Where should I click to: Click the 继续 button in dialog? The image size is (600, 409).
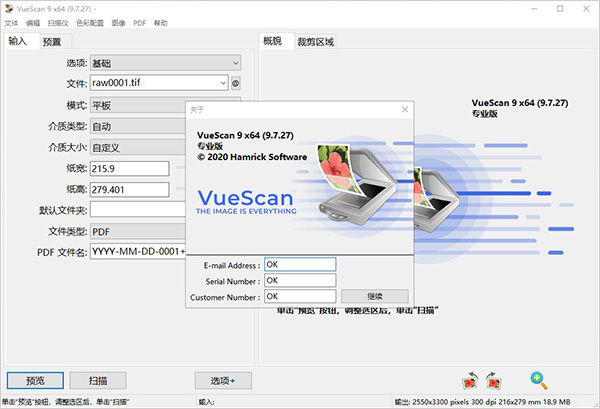pos(375,296)
